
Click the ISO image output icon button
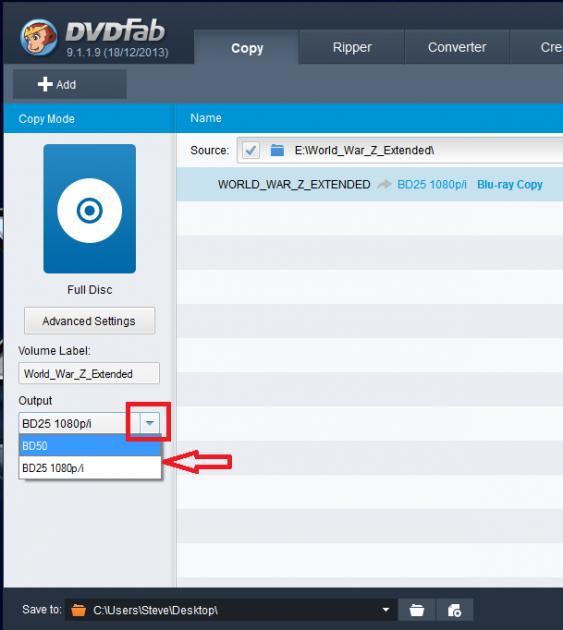[454, 610]
